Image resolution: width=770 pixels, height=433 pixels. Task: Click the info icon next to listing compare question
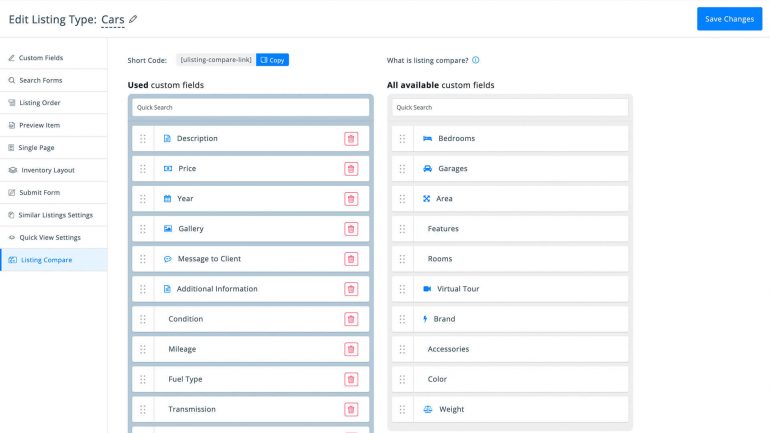tap(475, 60)
